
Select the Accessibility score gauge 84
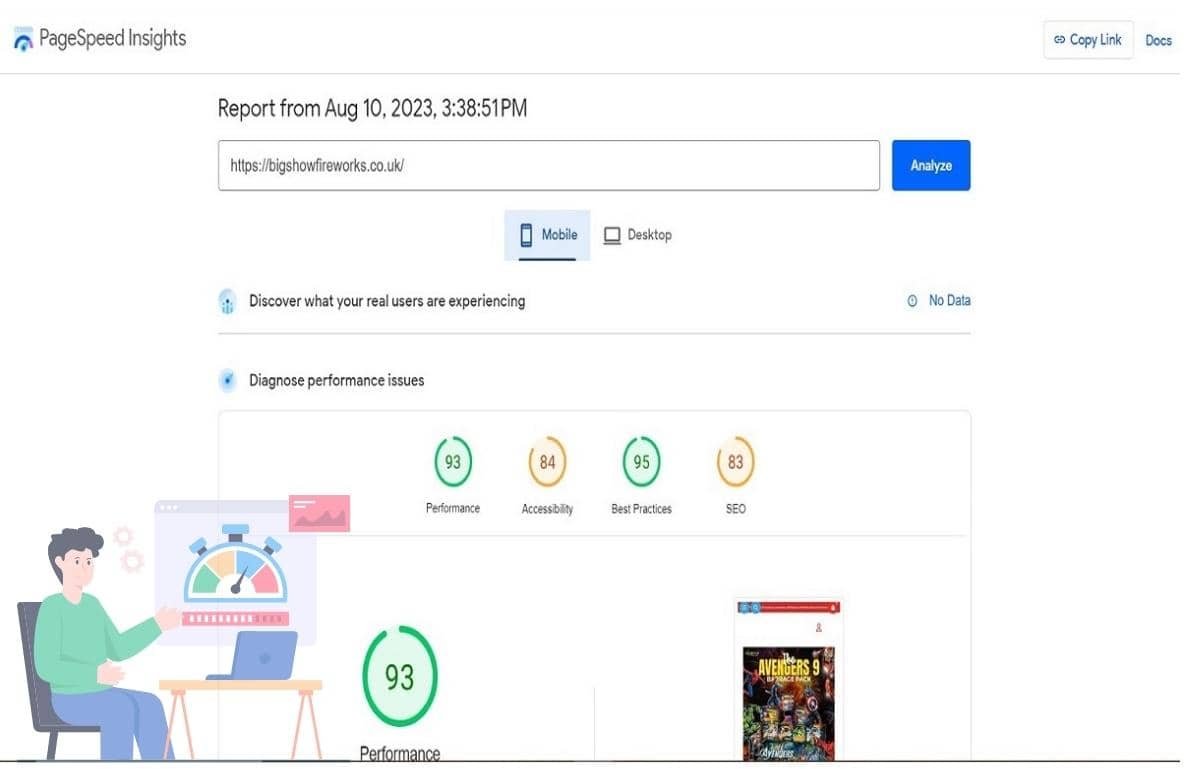pyautogui.click(x=547, y=463)
